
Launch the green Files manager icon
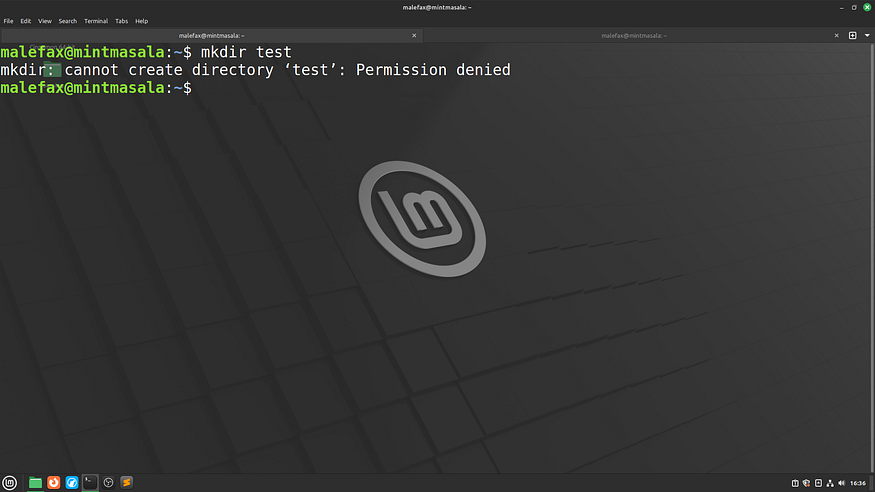[x=35, y=483]
